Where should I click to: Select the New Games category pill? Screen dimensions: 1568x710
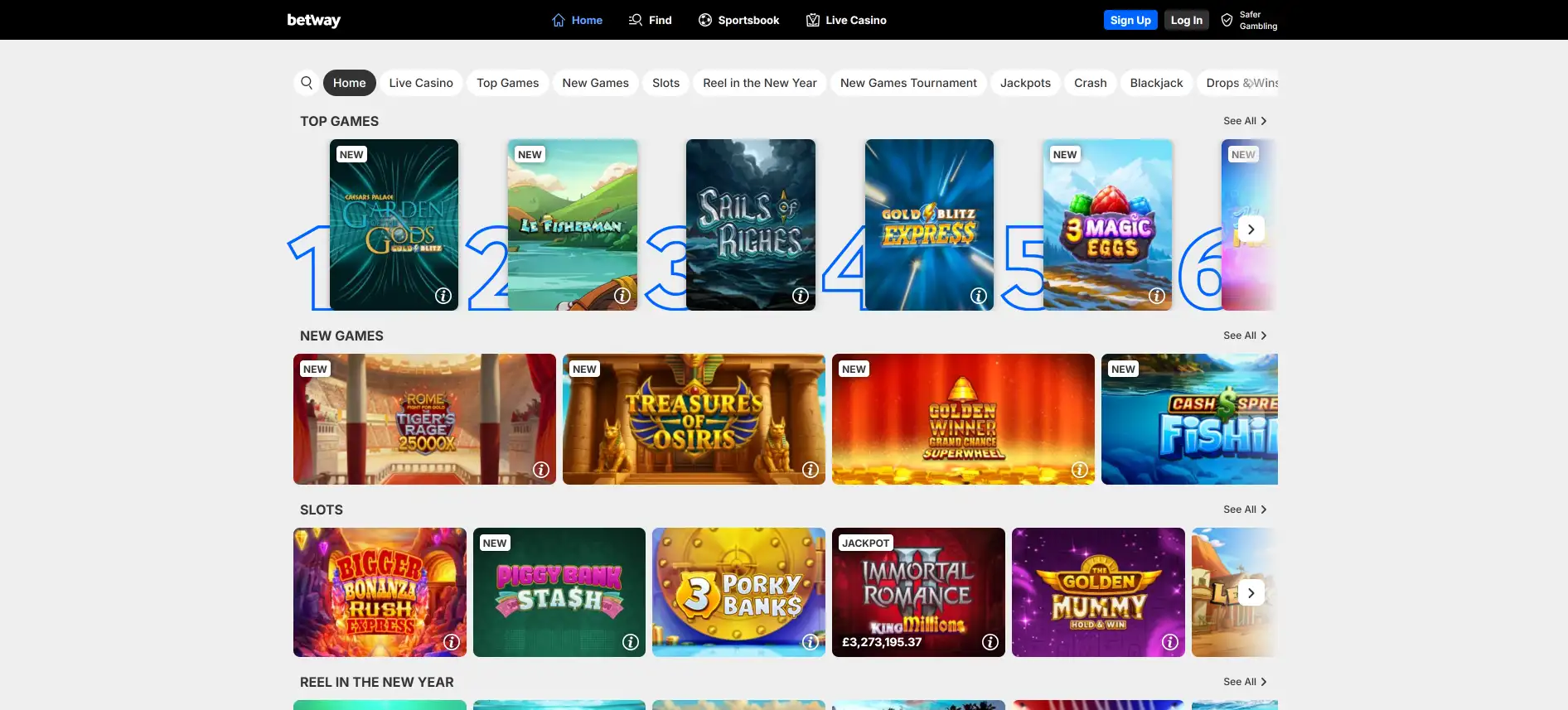(596, 83)
